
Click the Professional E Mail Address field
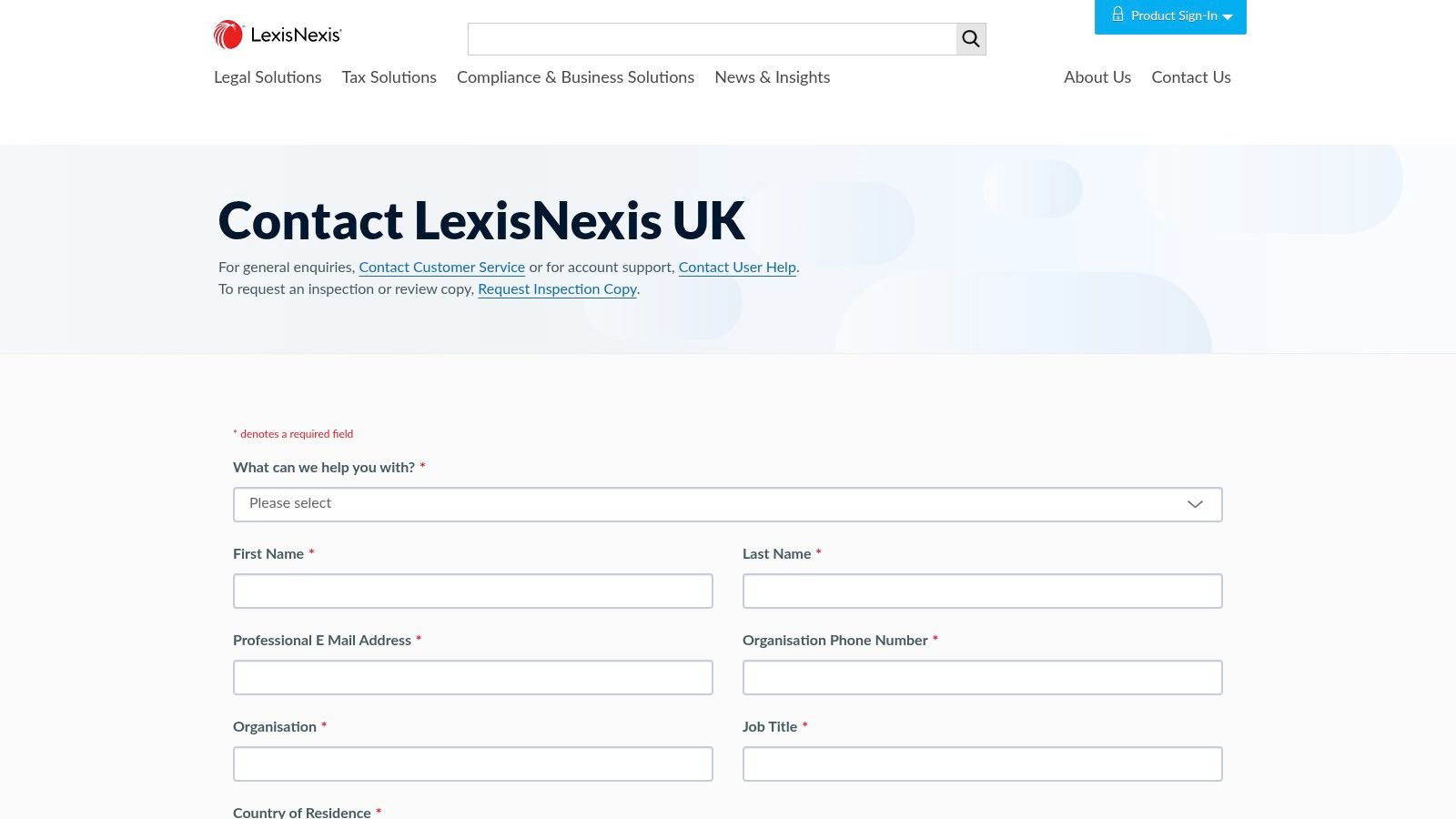pyautogui.click(x=472, y=677)
